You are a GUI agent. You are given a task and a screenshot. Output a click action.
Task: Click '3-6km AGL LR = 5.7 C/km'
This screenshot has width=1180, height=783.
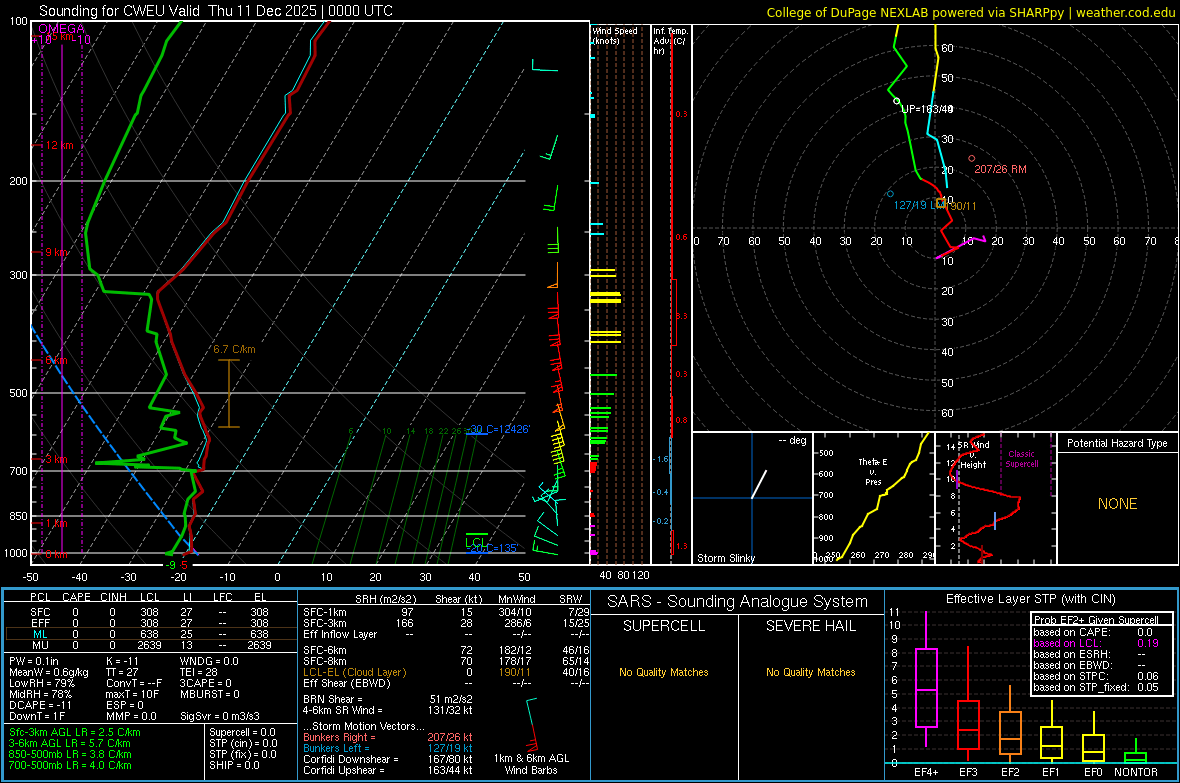70,743
